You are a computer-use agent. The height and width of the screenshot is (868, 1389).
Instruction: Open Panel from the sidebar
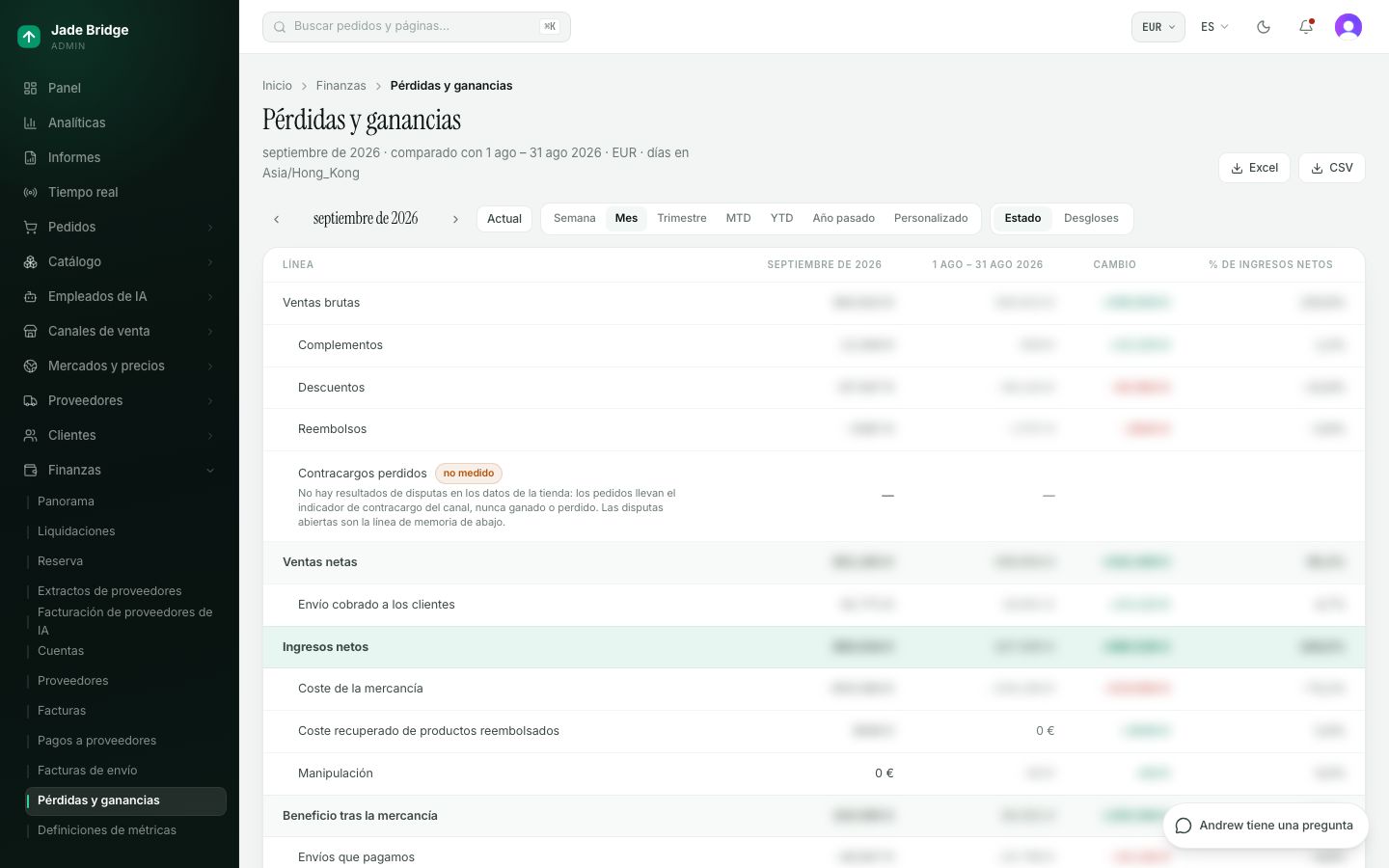(120, 88)
